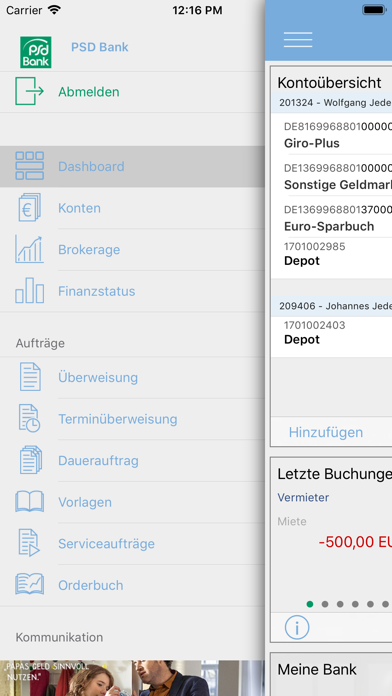The width and height of the screenshot is (392, 696).
Task: Tap the Meine Bank card heading
Action: coord(317,669)
